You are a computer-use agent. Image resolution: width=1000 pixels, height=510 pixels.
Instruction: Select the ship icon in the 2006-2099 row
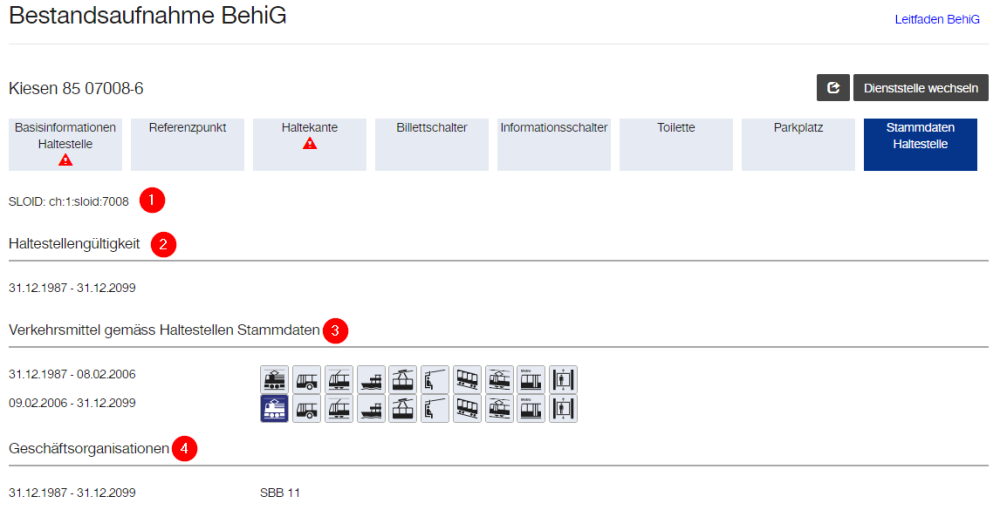tap(370, 408)
